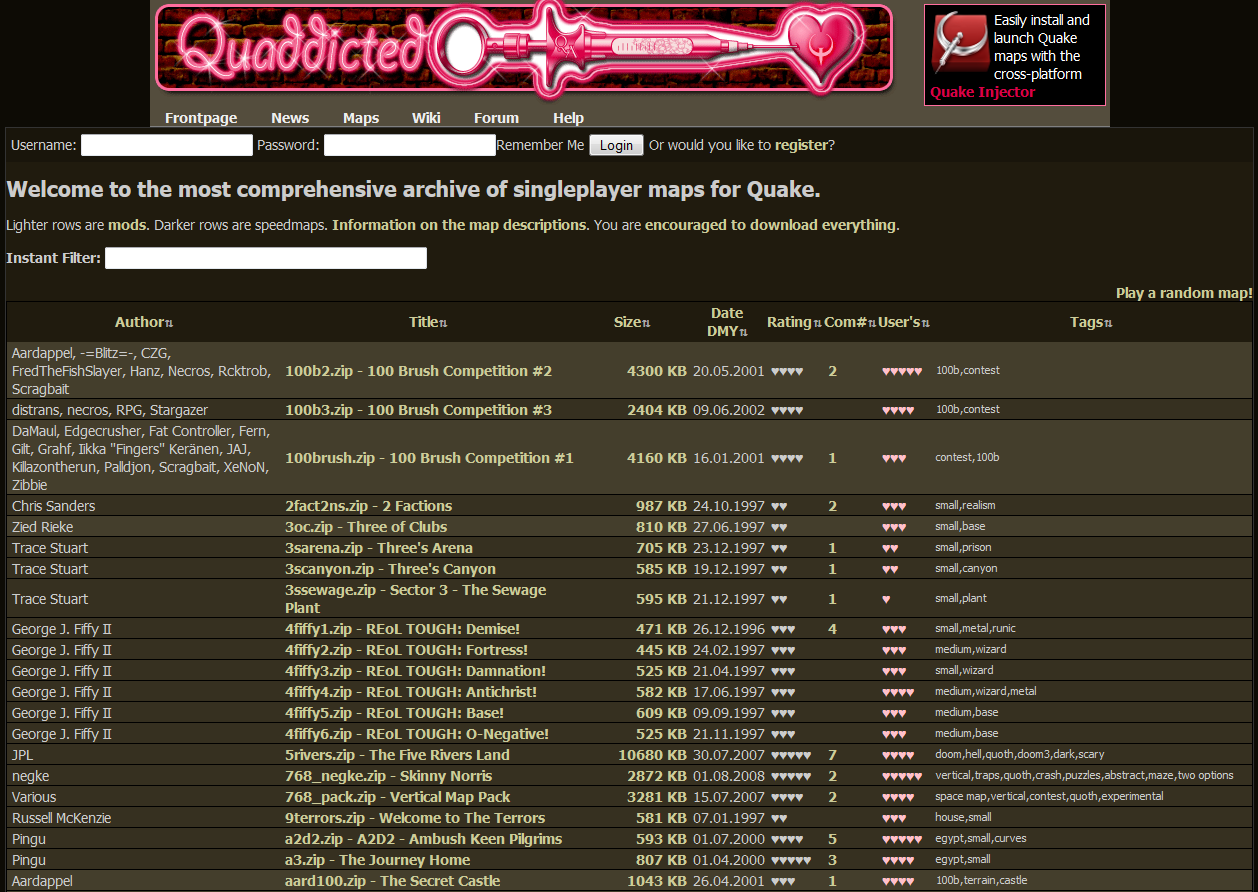
Task: Open the Wiki menu item
Action: pos(426,118)
